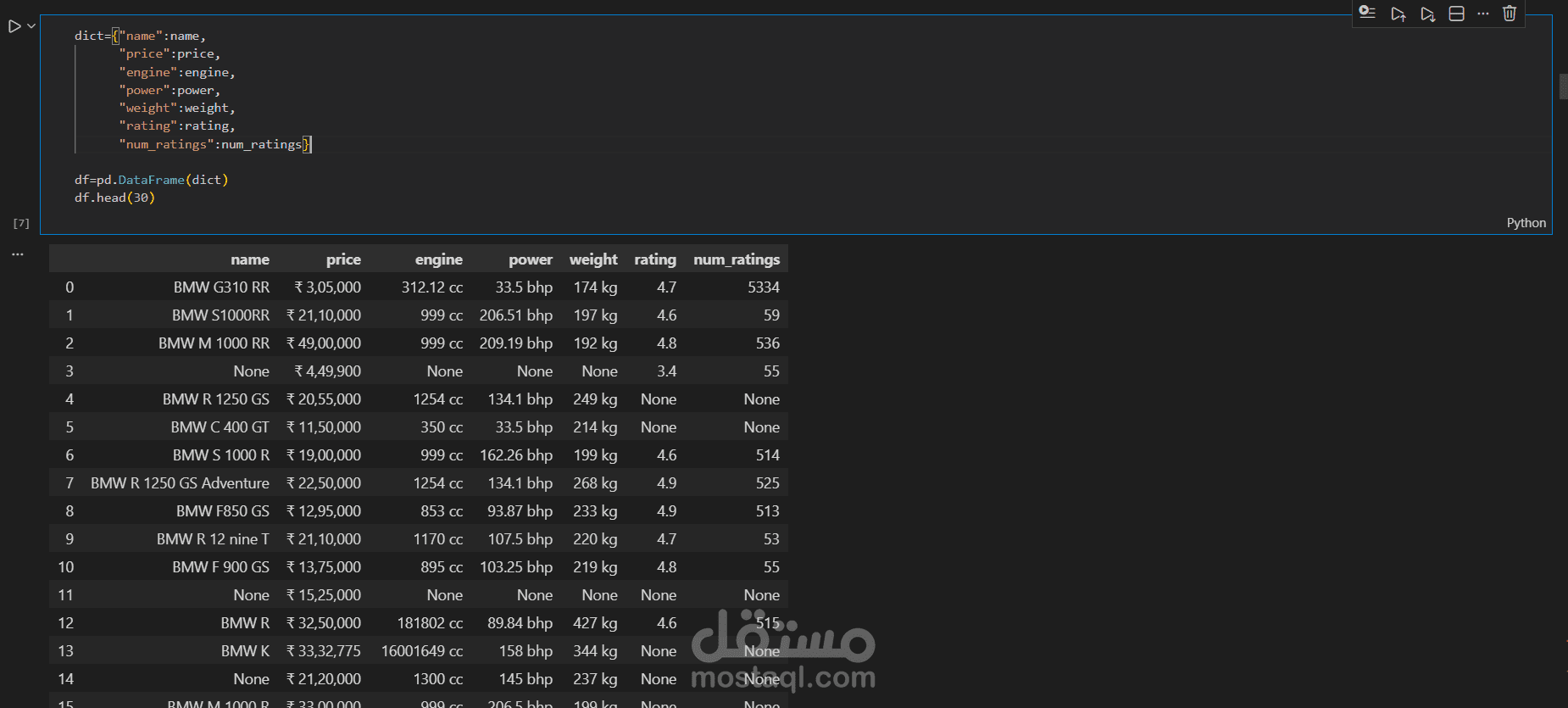The width and height of the screenshot is (1568, 708).
Task: Open run options dropdown beside play button
Action: [31, 26]
